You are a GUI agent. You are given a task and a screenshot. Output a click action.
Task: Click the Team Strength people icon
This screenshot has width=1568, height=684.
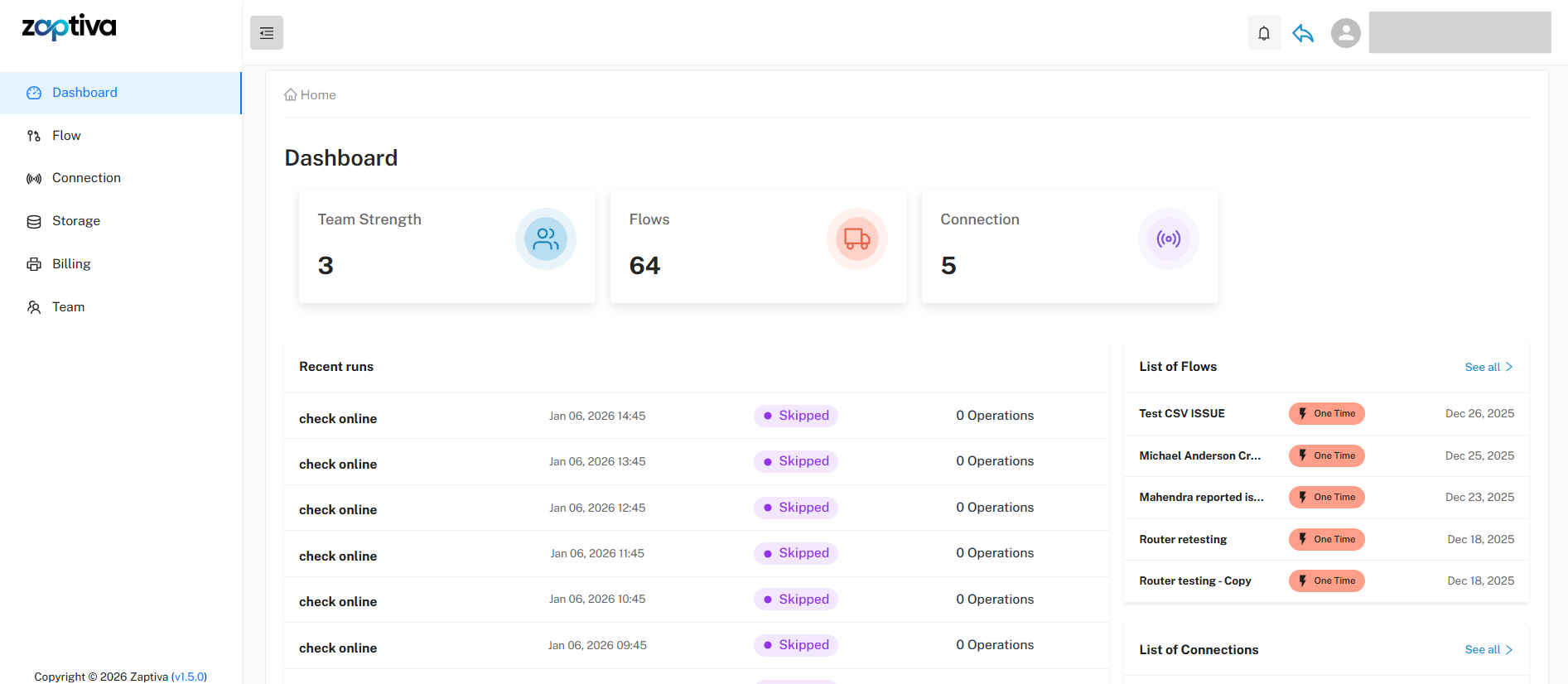click(x=546, y=239)
